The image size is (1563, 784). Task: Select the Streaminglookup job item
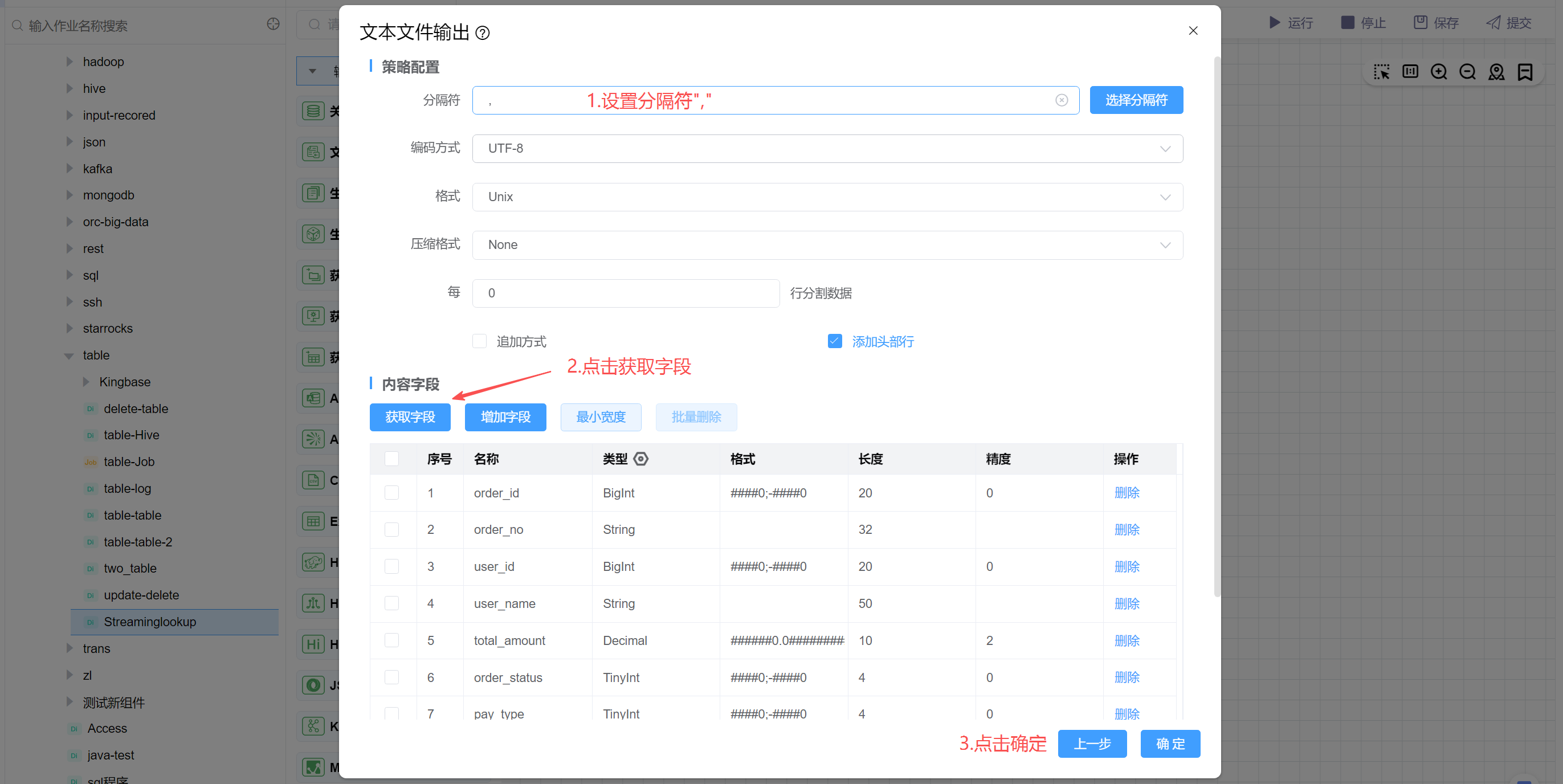[150, 622]
